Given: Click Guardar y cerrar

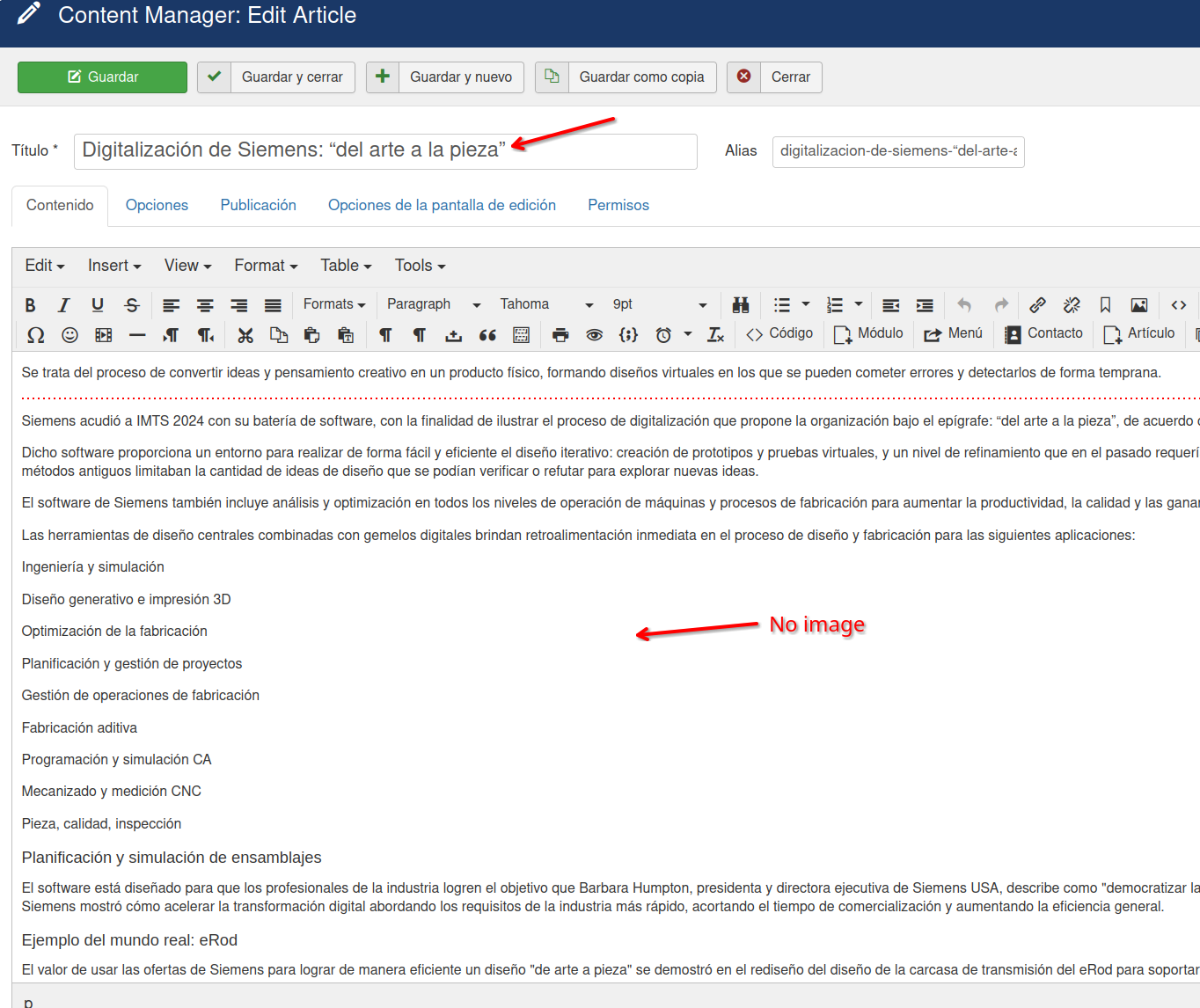Looking at the screenshot, I should click(276, 77).
